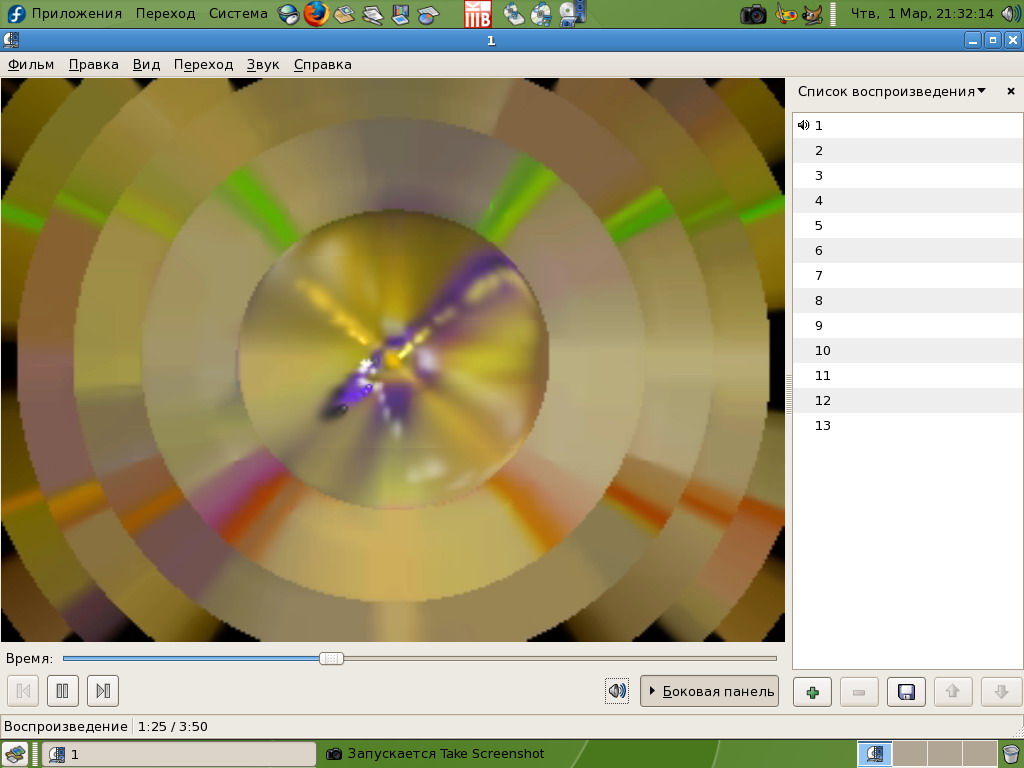Select track 4 in the playlist
This screenshot has width=1024, height=768.
[908, 200]
